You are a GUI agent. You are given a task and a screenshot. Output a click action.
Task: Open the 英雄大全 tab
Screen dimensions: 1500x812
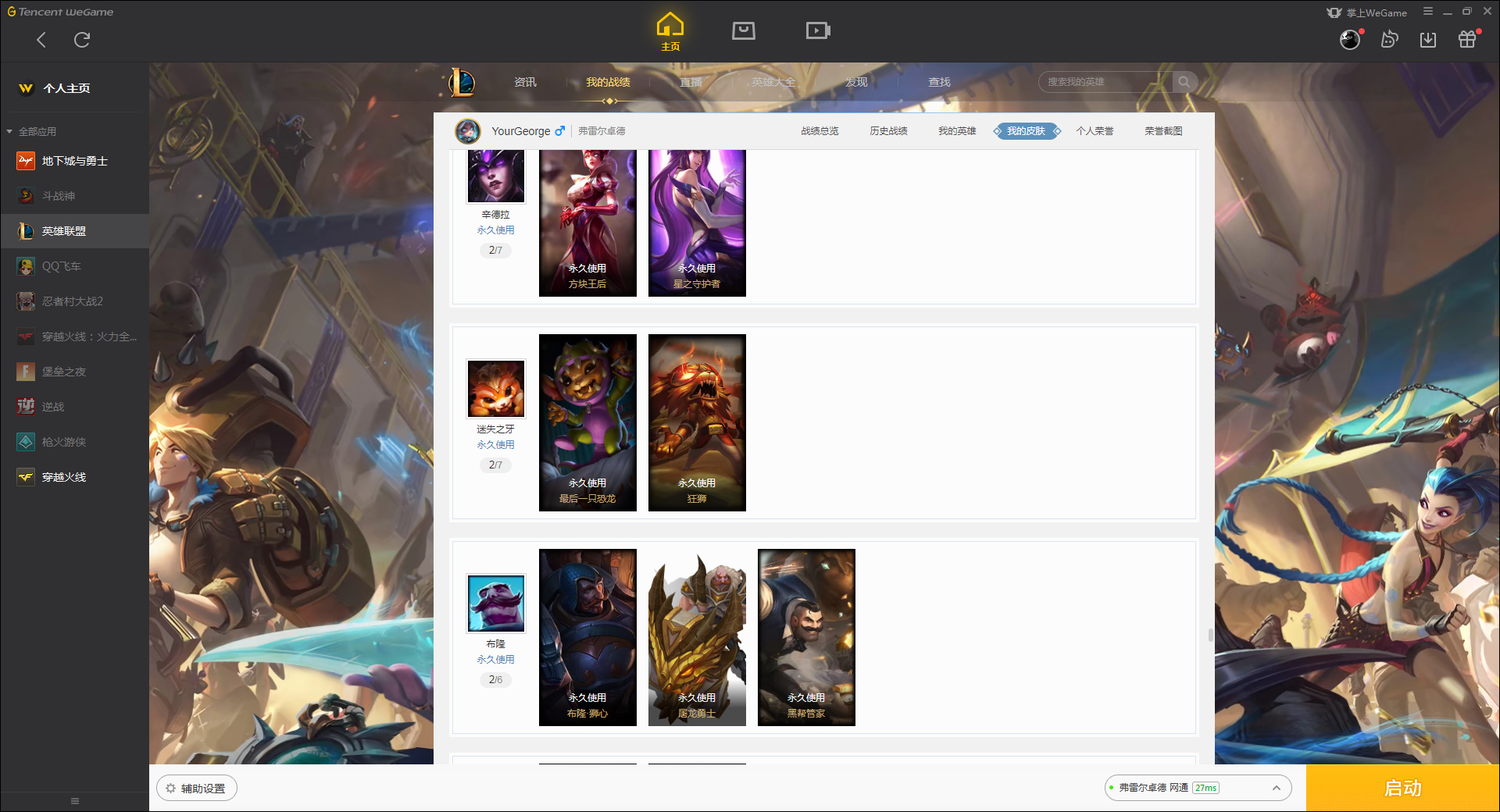[x=773, y=82]
